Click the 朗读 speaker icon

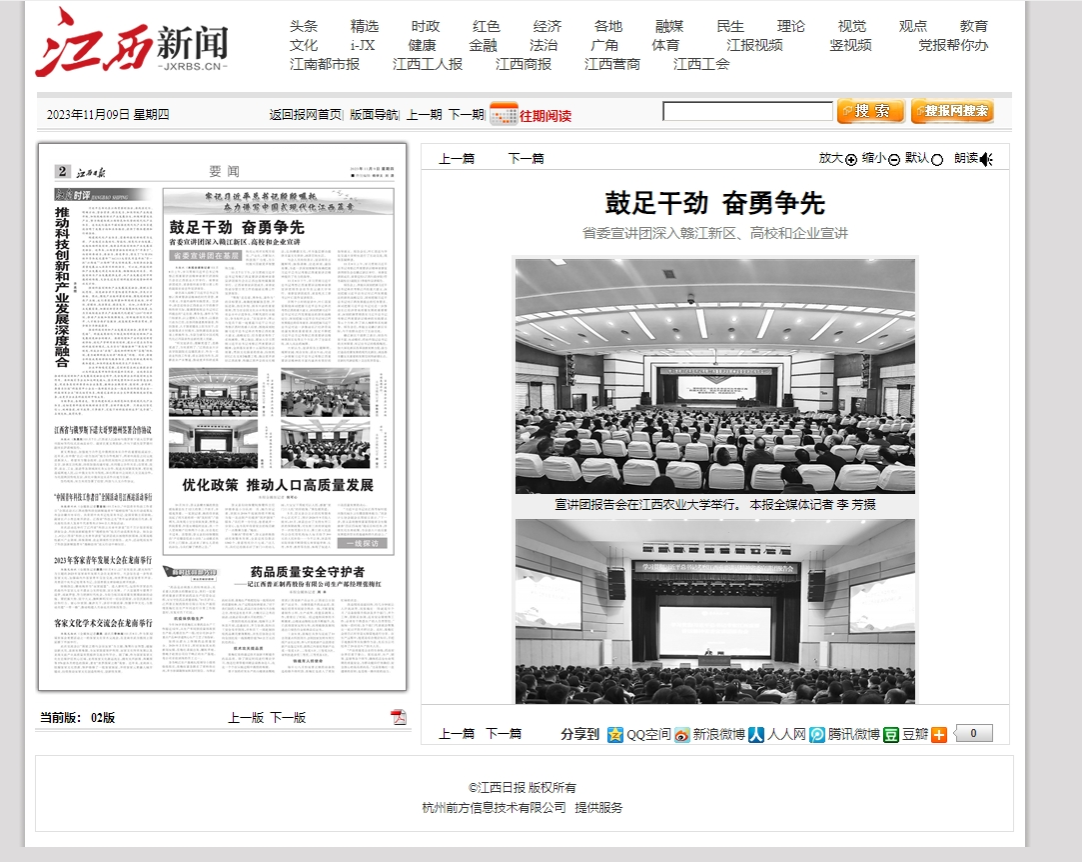coord(986,160)
